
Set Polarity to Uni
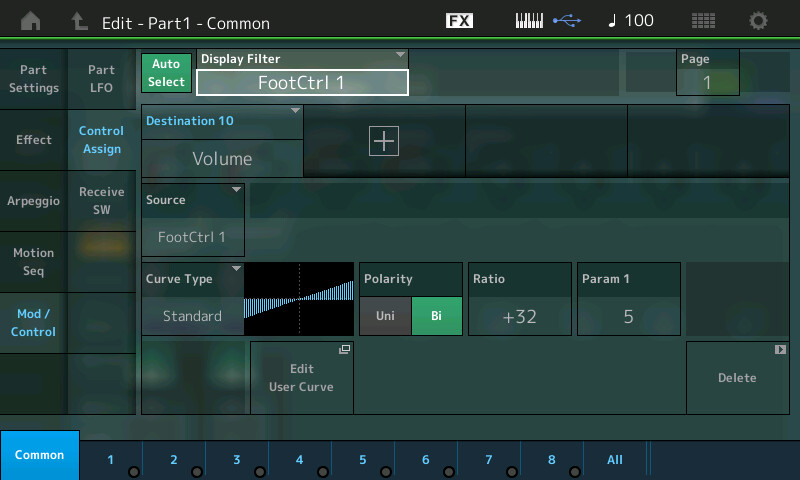click(385, 316)
